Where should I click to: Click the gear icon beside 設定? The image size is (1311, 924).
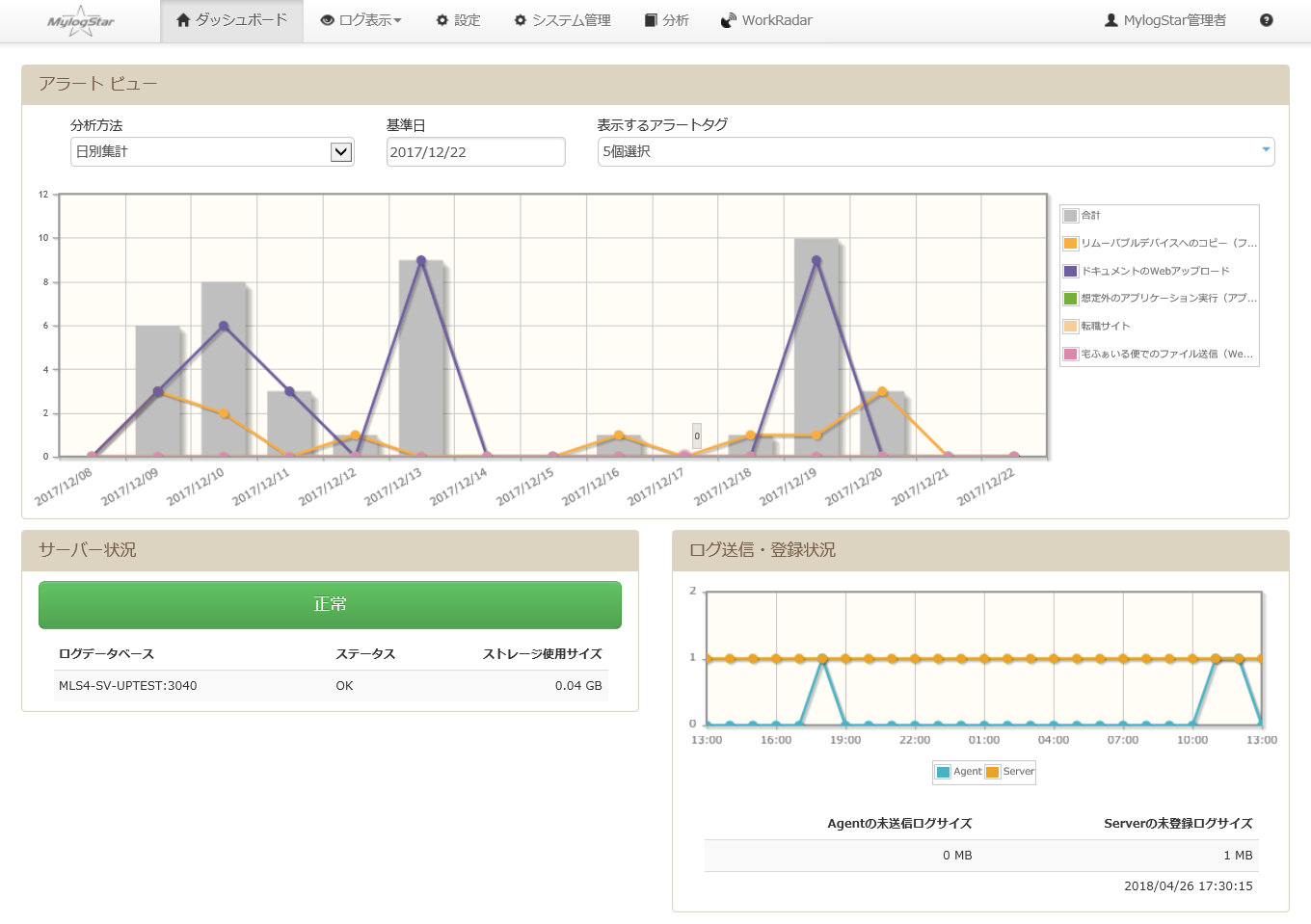point(442,20)
